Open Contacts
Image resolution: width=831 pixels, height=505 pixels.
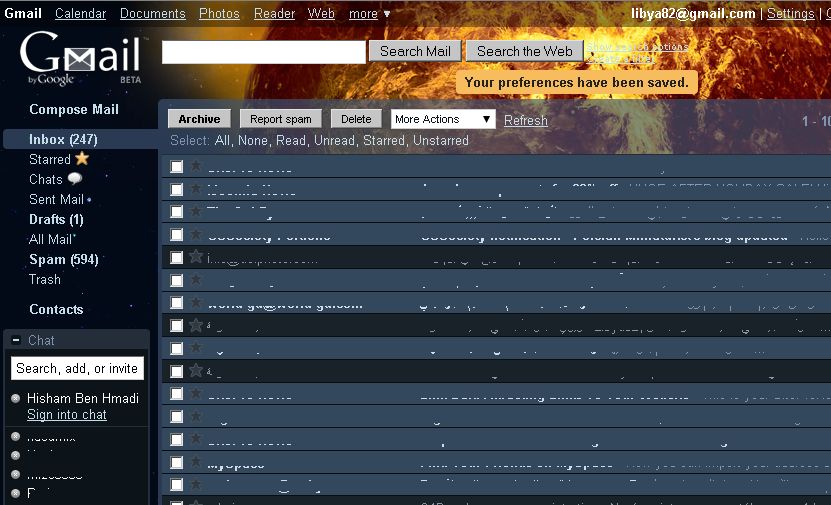coord(56,309)
